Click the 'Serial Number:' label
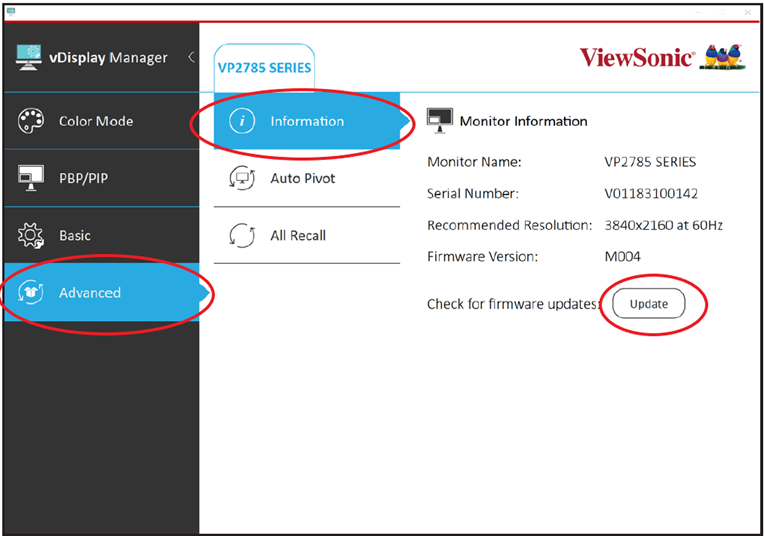 pos(473,193)
